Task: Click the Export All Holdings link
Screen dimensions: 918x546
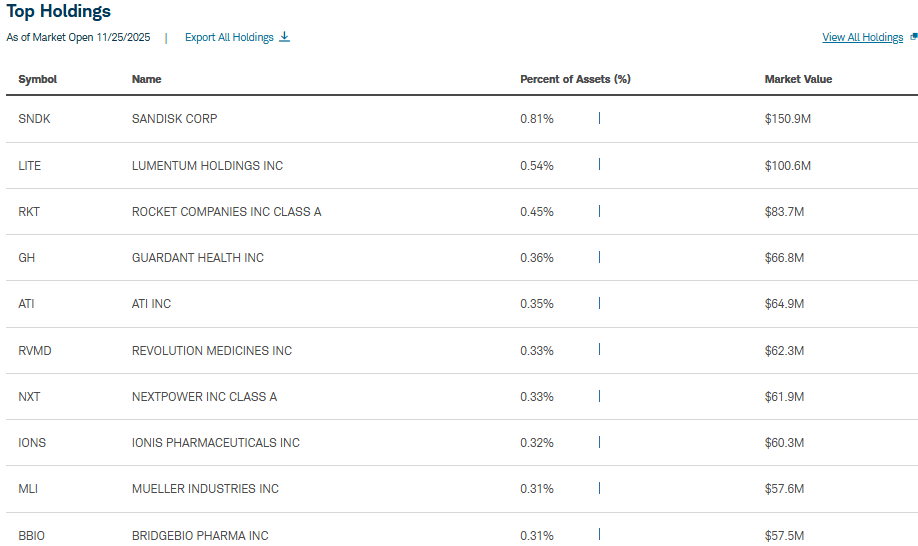Action: (229, 37)
